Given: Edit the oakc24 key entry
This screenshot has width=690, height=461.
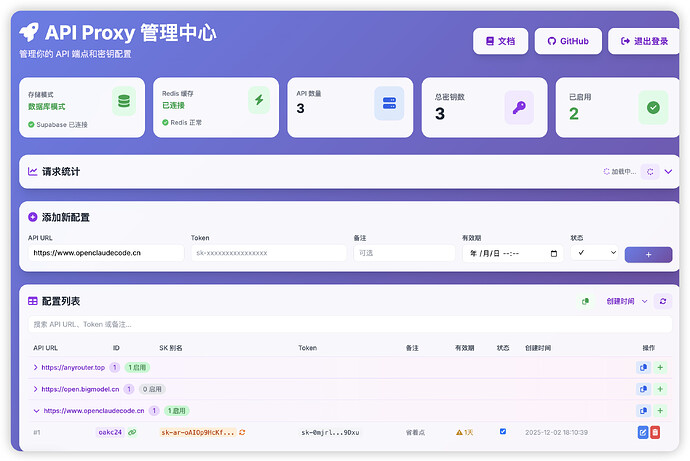Looking at the screenshot, I should pos(643,432).
